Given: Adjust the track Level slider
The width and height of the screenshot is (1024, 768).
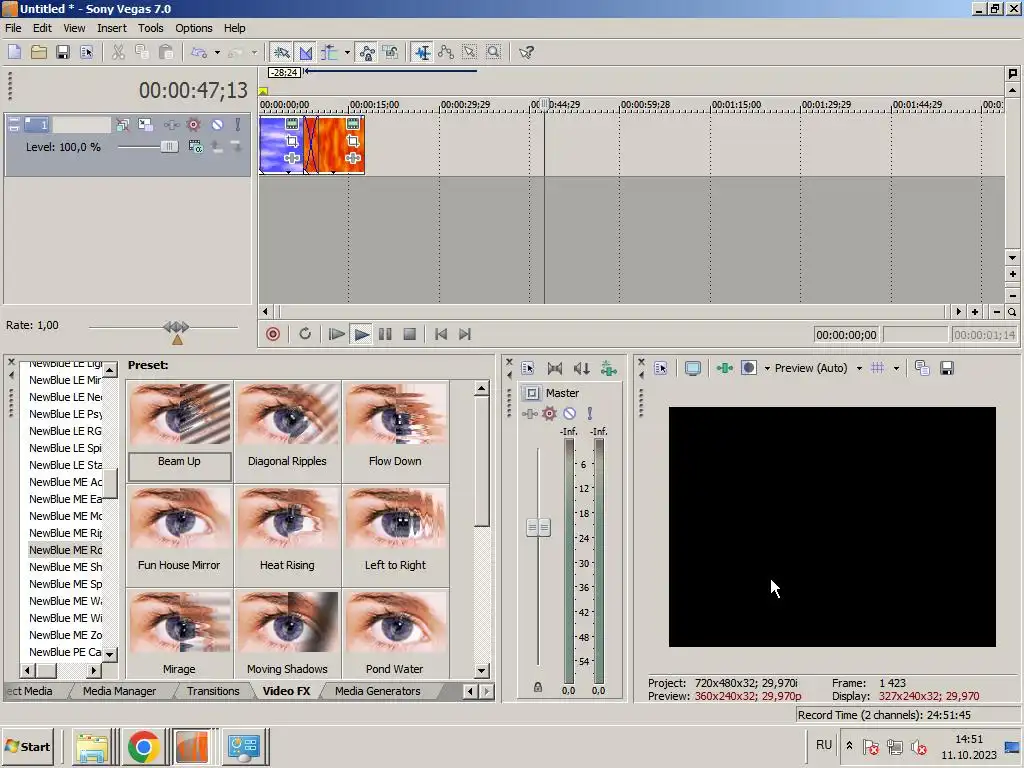Looking at the screenshot, I should click(169, 147).
